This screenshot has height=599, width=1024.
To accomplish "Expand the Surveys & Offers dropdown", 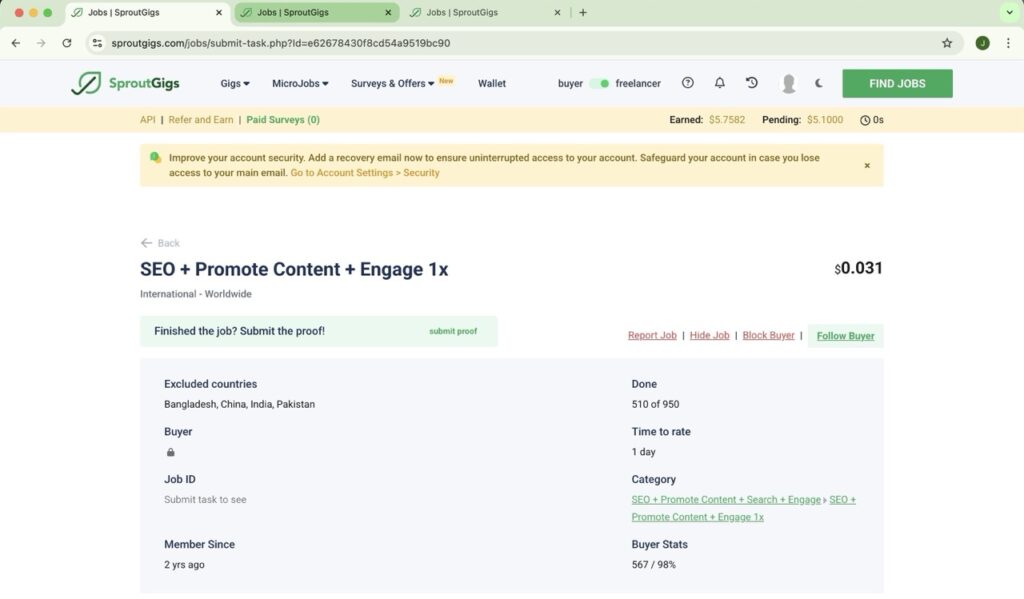I will [393, 83].
